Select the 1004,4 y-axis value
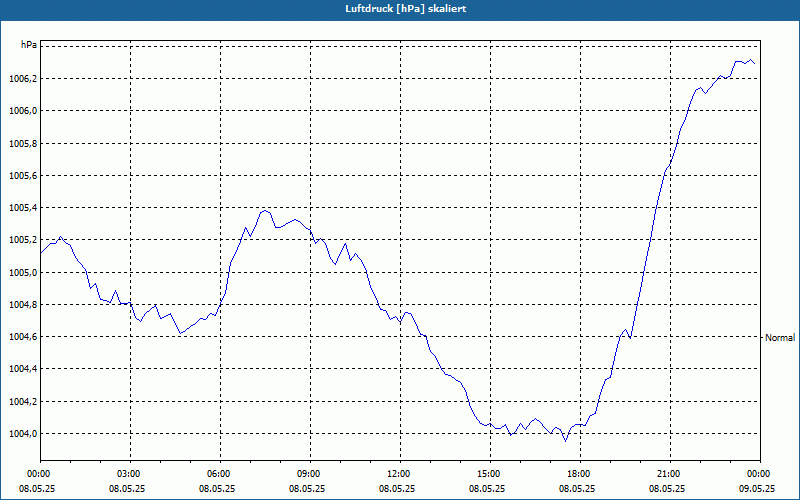This screenshot has height=500, width=800. 23,369
